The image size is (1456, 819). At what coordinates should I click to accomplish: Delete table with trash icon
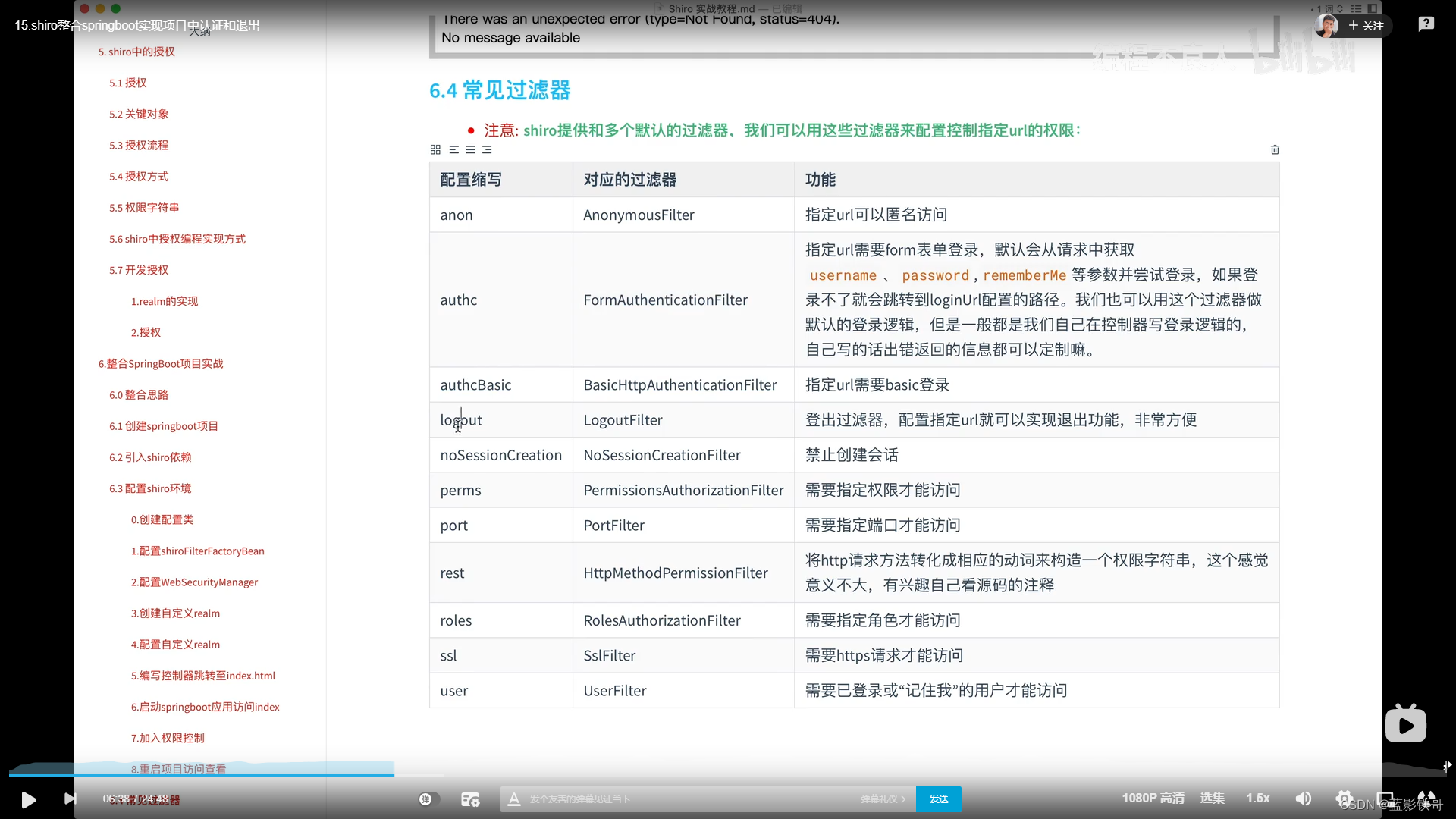coord(1275,149)
